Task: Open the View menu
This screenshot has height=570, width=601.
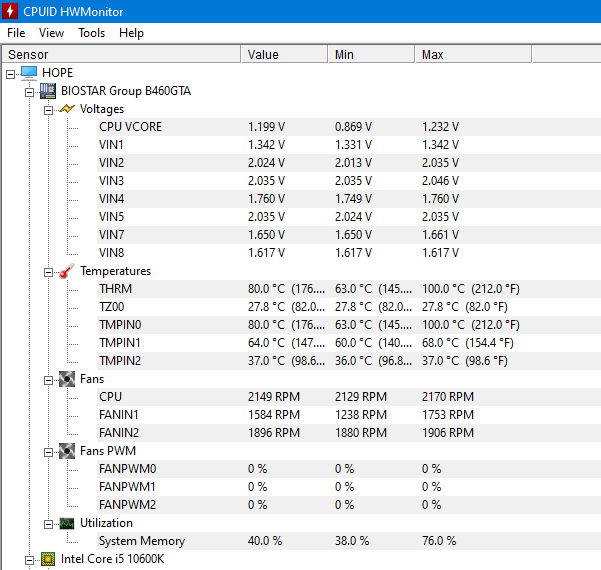Action: tap(51, 33)
